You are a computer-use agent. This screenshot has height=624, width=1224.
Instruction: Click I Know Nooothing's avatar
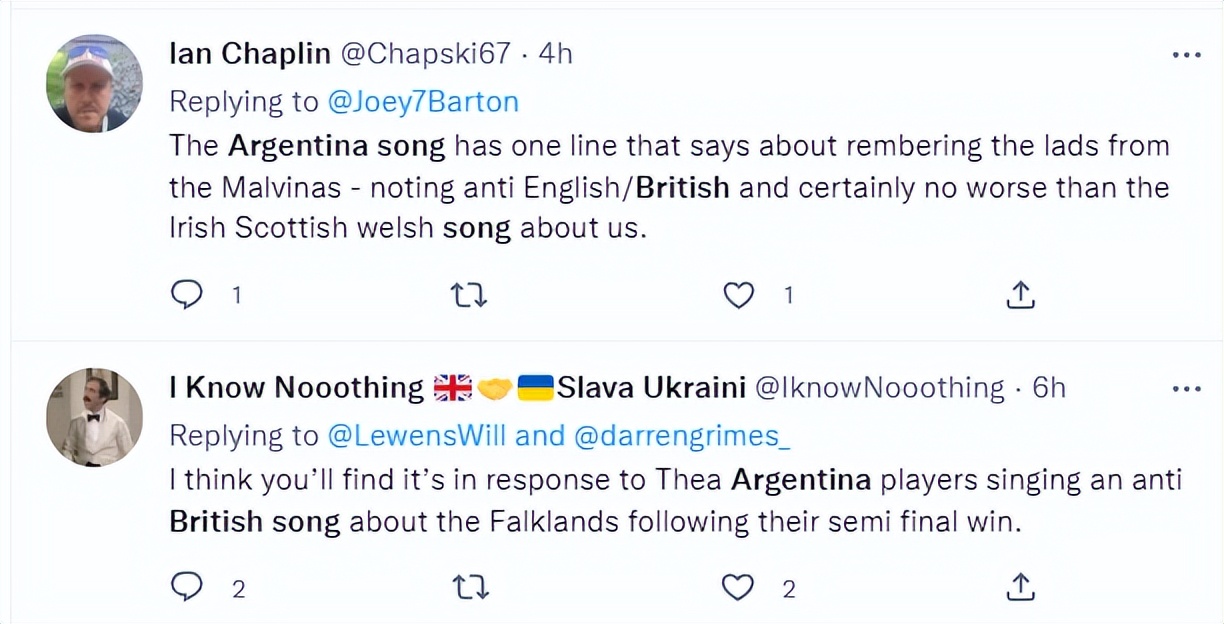click(x=93, y=415)
